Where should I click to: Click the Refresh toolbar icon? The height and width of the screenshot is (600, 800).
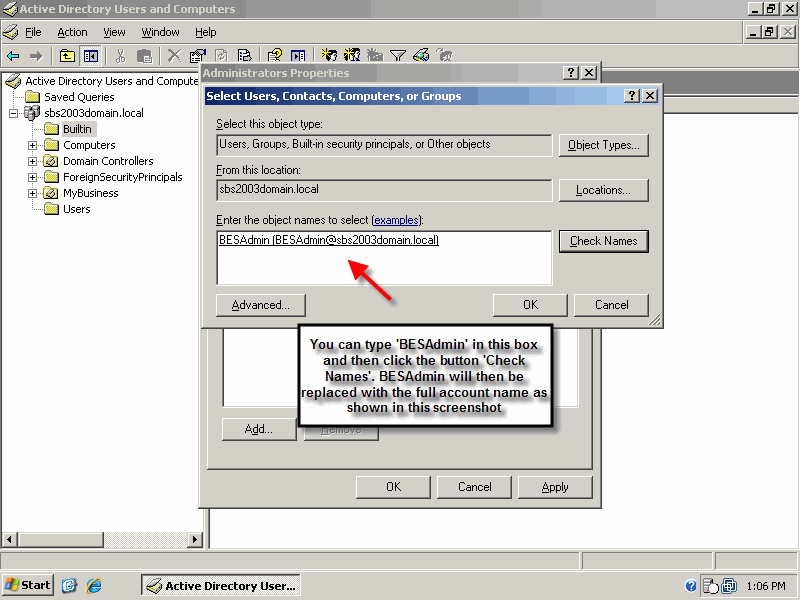pos(221,55)
